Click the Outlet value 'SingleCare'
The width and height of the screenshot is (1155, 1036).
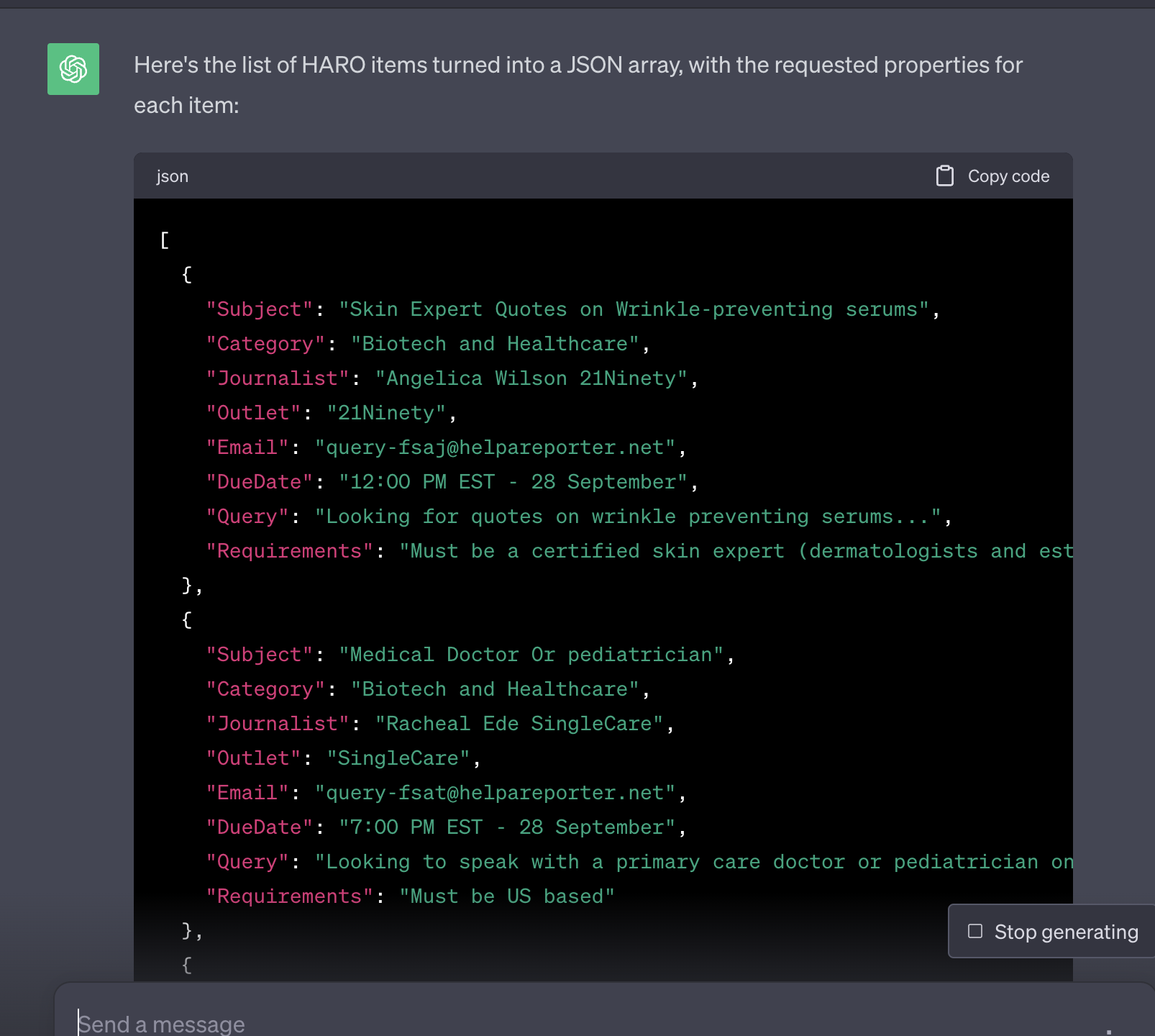[x=398, y=758]
